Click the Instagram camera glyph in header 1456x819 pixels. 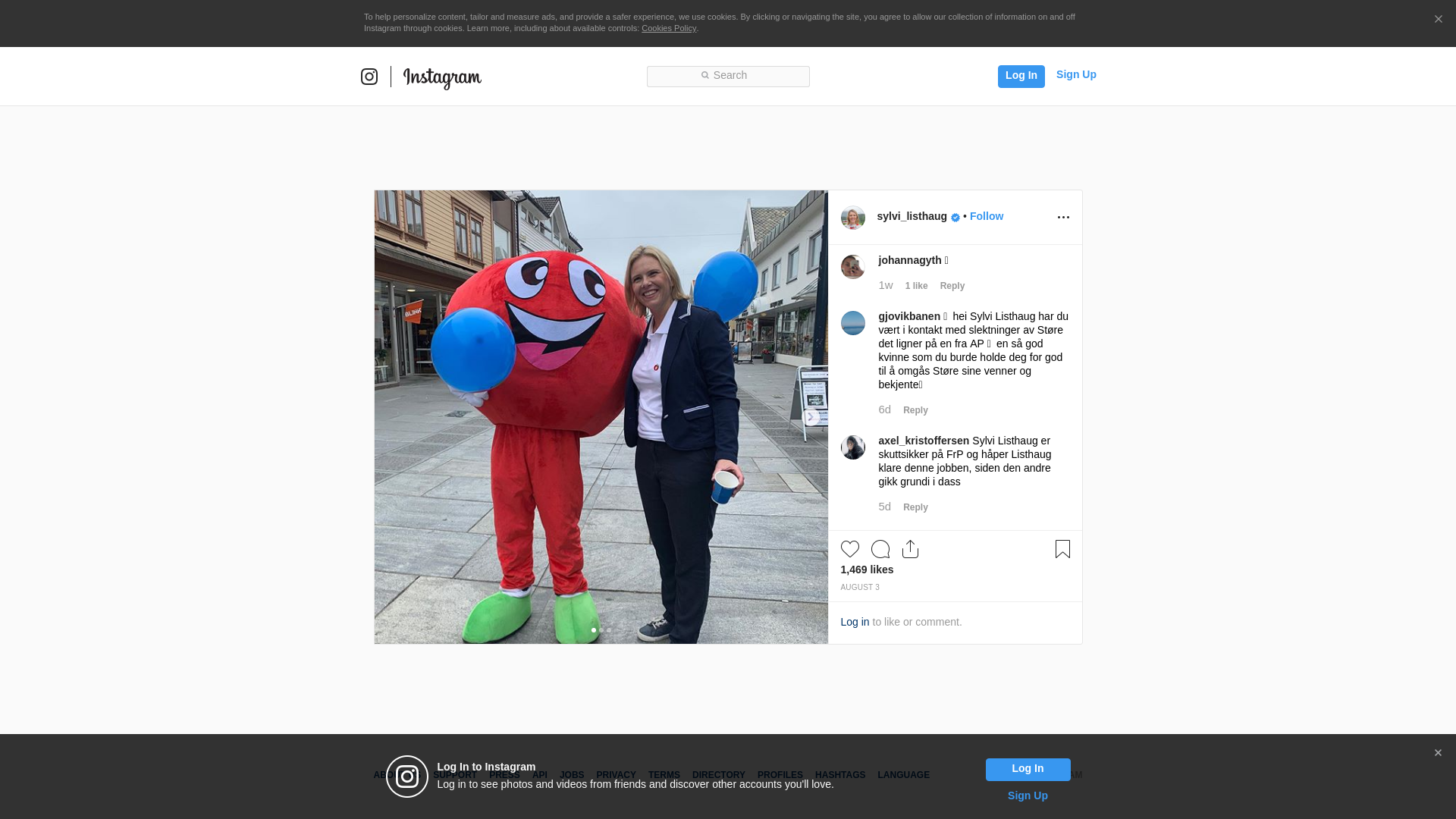(x=369, y=77)
